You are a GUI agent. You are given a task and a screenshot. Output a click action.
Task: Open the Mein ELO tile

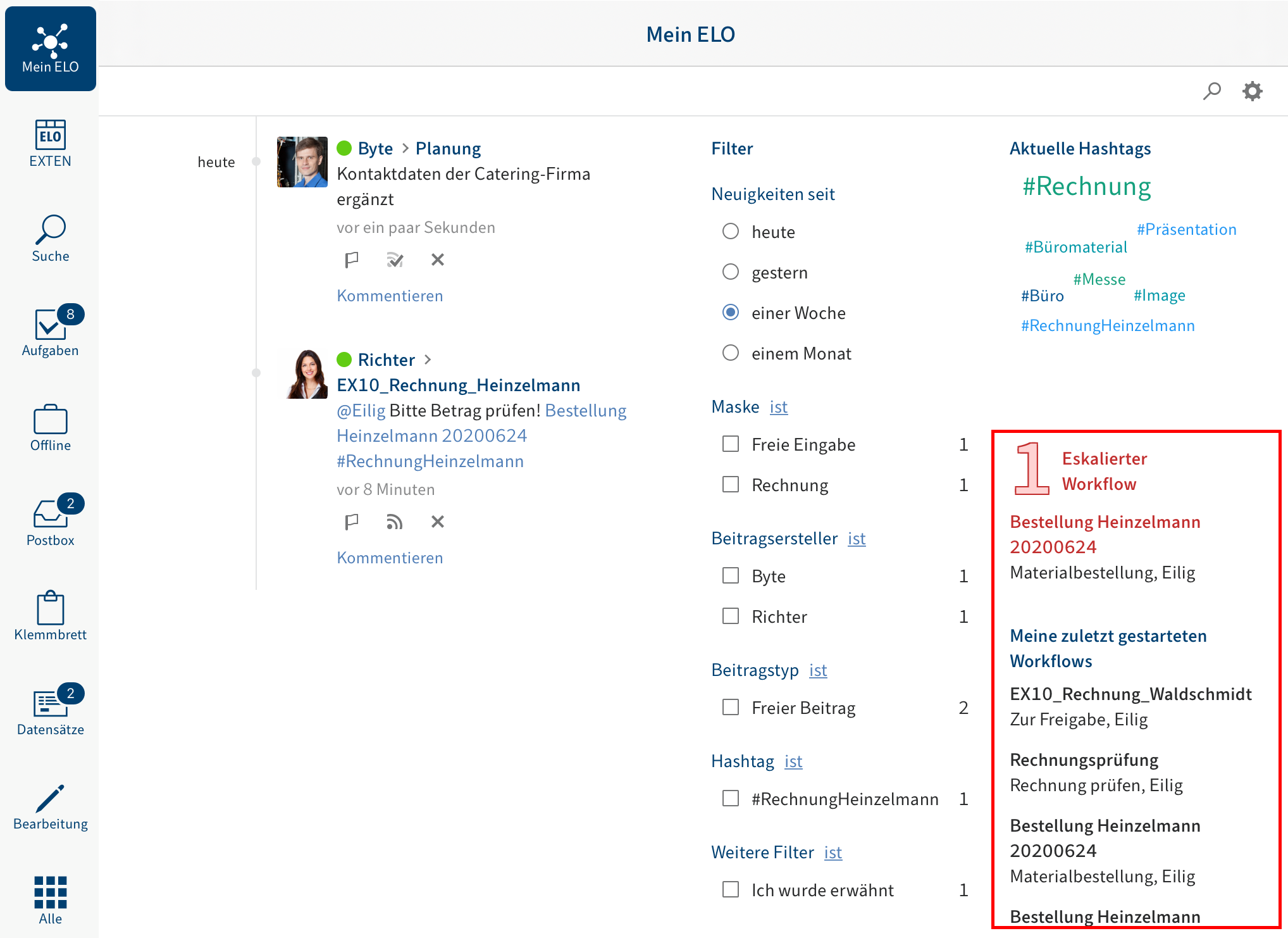pyautogui.click(x=51, y=49)
